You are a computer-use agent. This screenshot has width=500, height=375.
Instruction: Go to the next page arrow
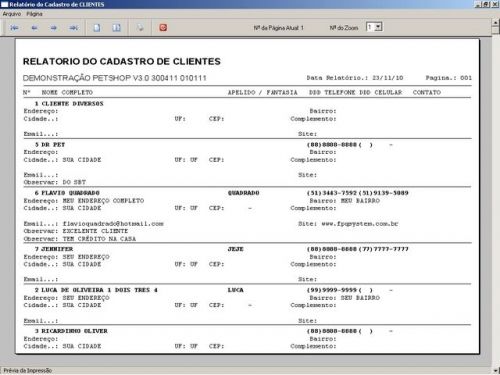tap(54, 28)
